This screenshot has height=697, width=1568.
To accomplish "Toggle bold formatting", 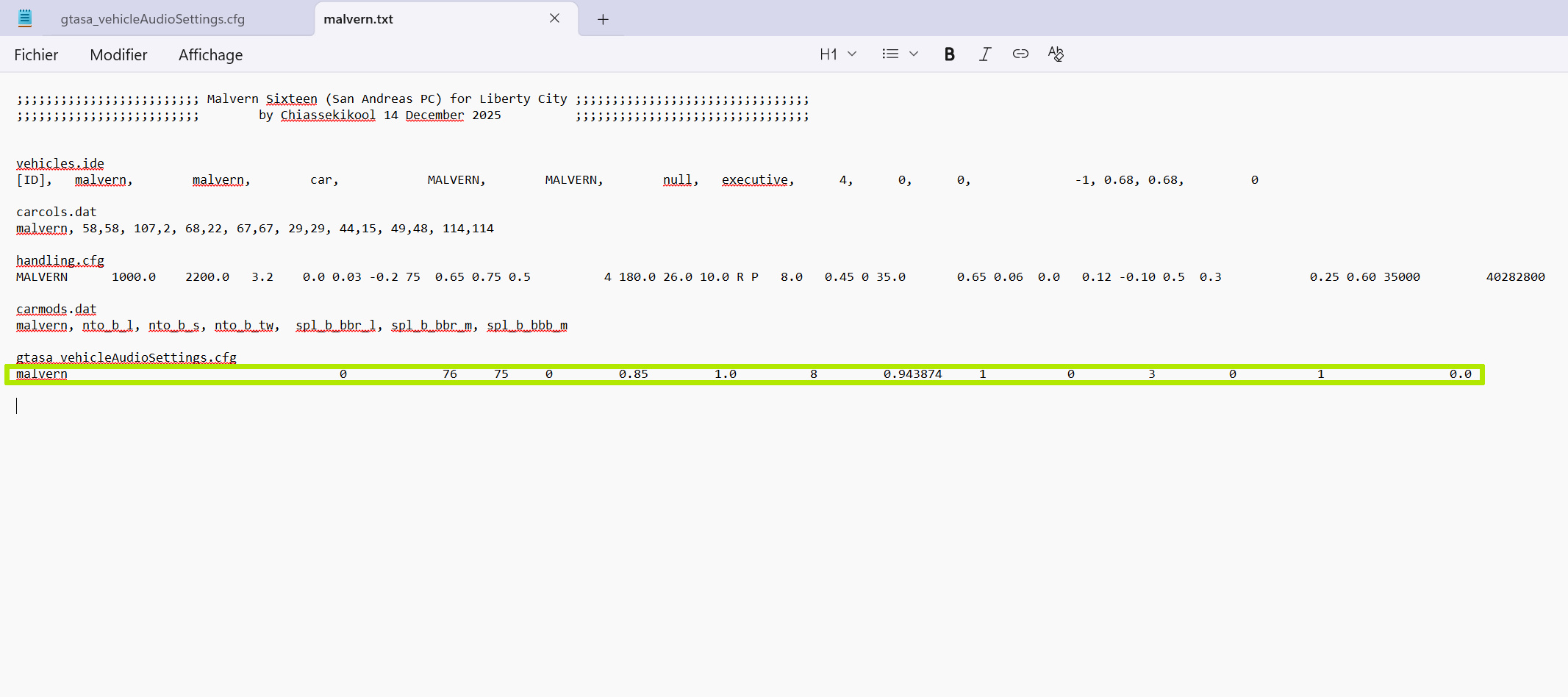I will coord(949,54).
